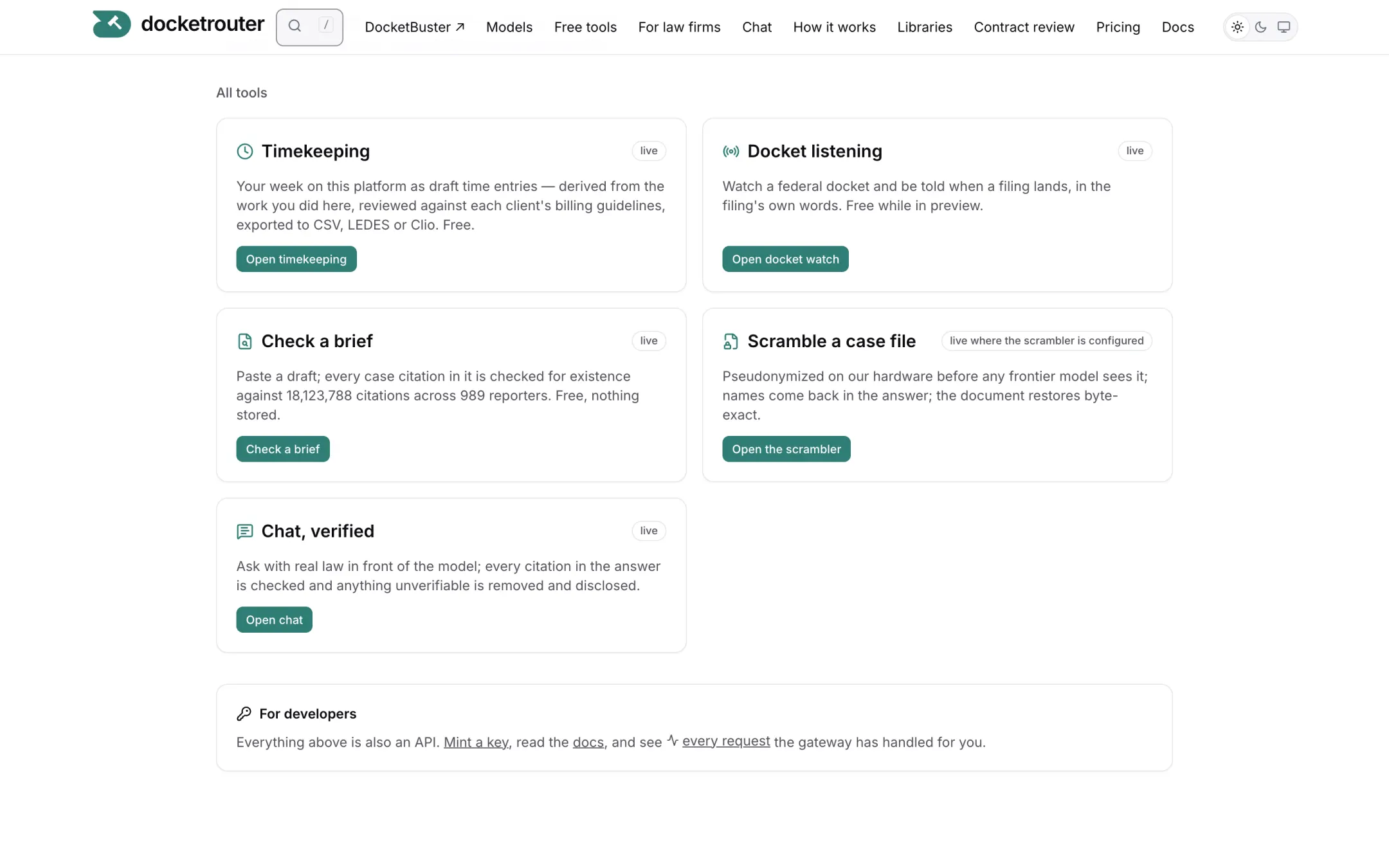Switch to dark theme moon icon
The height and width of the screenshot is (868, 1389).
pos(1260,27)
